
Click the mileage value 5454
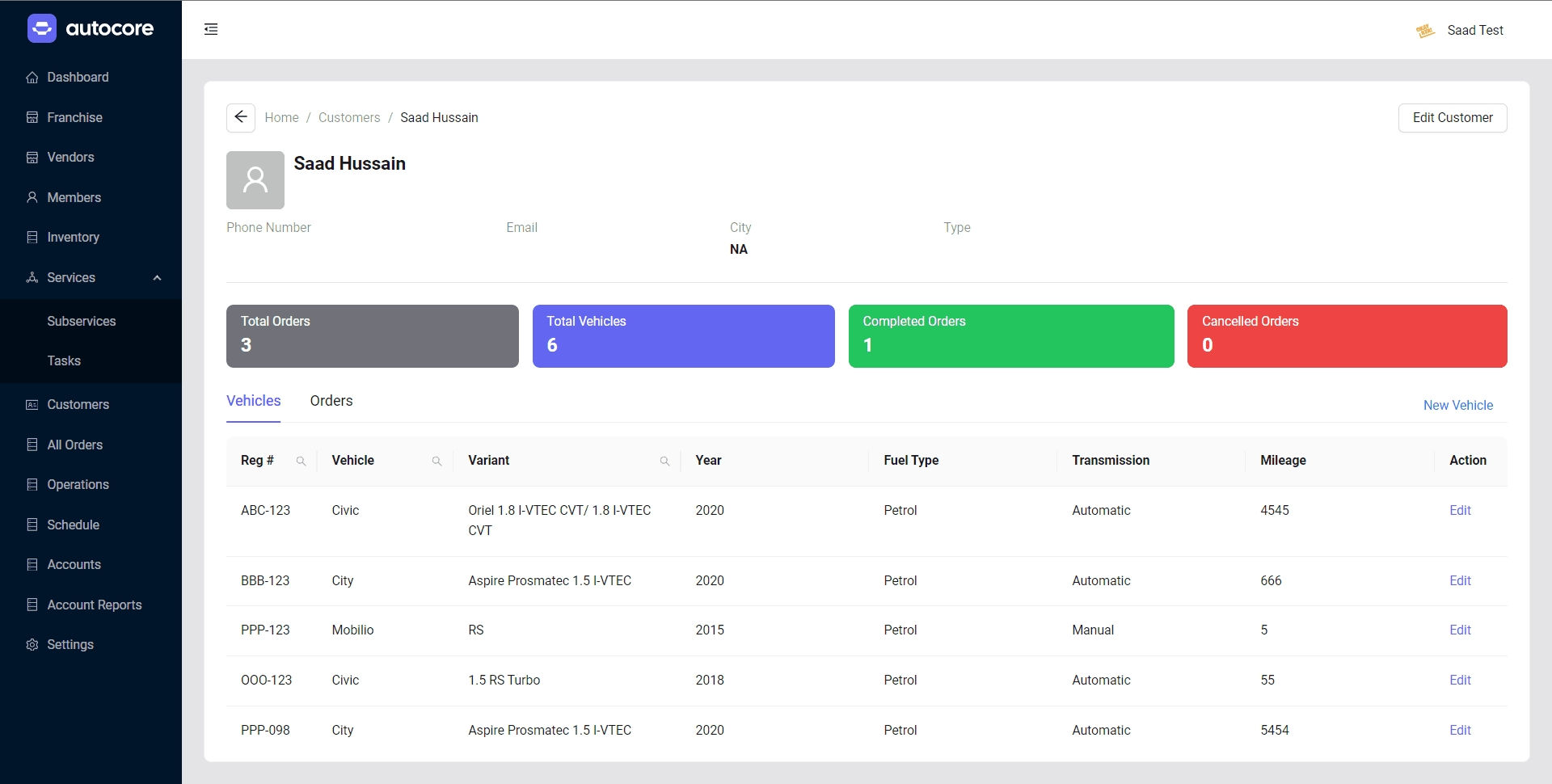pyautogui.click(x=1275, y=731)
